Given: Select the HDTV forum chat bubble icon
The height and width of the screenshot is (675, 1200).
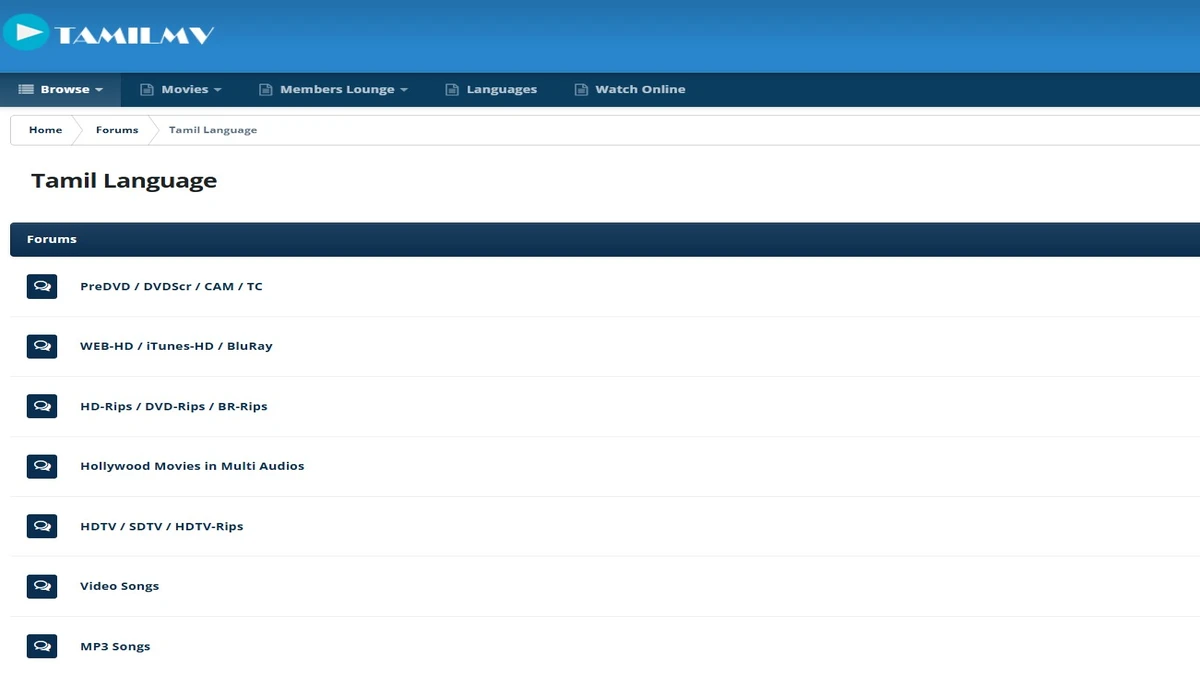Looking at the screenshot, I should 42,526.
